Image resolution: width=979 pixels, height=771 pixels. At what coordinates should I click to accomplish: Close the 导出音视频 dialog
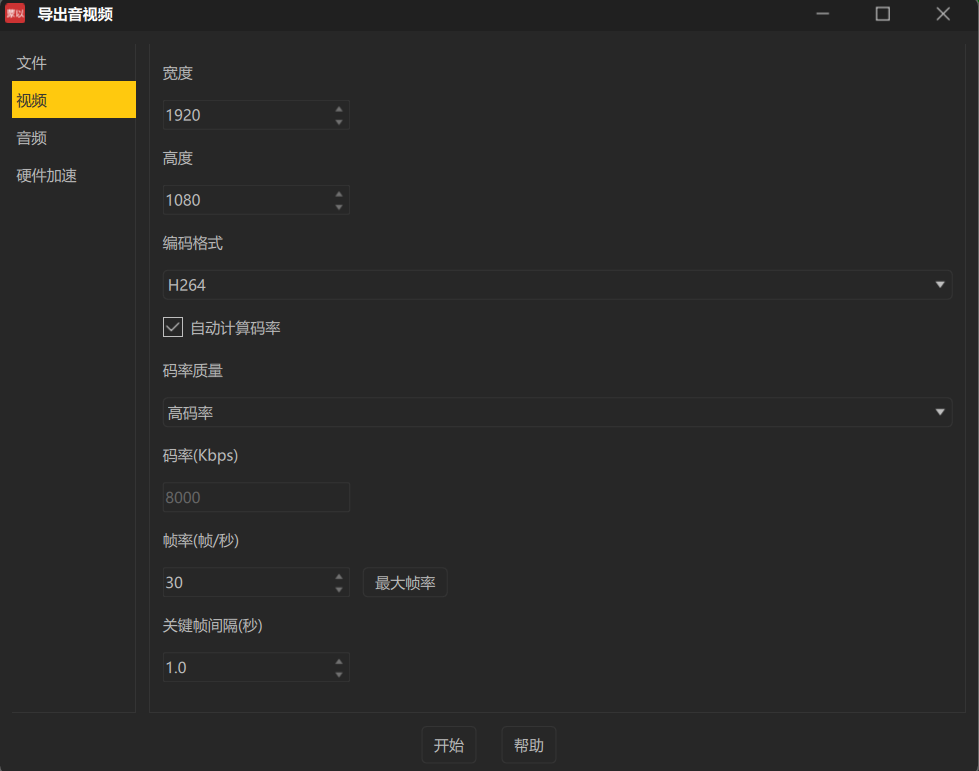pyautogui.click(x=943, y=14)
